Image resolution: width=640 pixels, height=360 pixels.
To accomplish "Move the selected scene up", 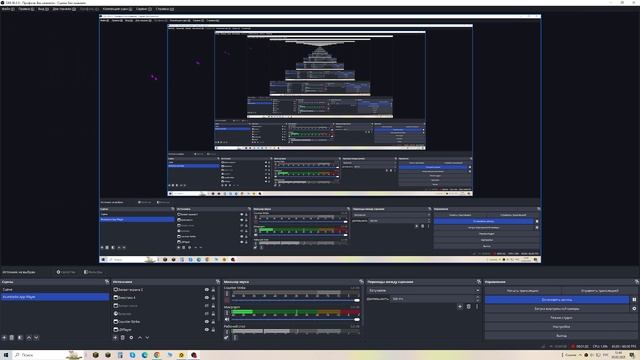I will pos(29,338).
